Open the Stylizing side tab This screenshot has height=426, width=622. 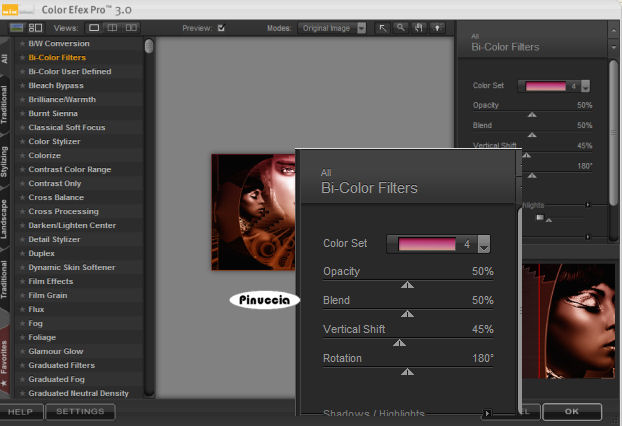(x=4, y=161)
